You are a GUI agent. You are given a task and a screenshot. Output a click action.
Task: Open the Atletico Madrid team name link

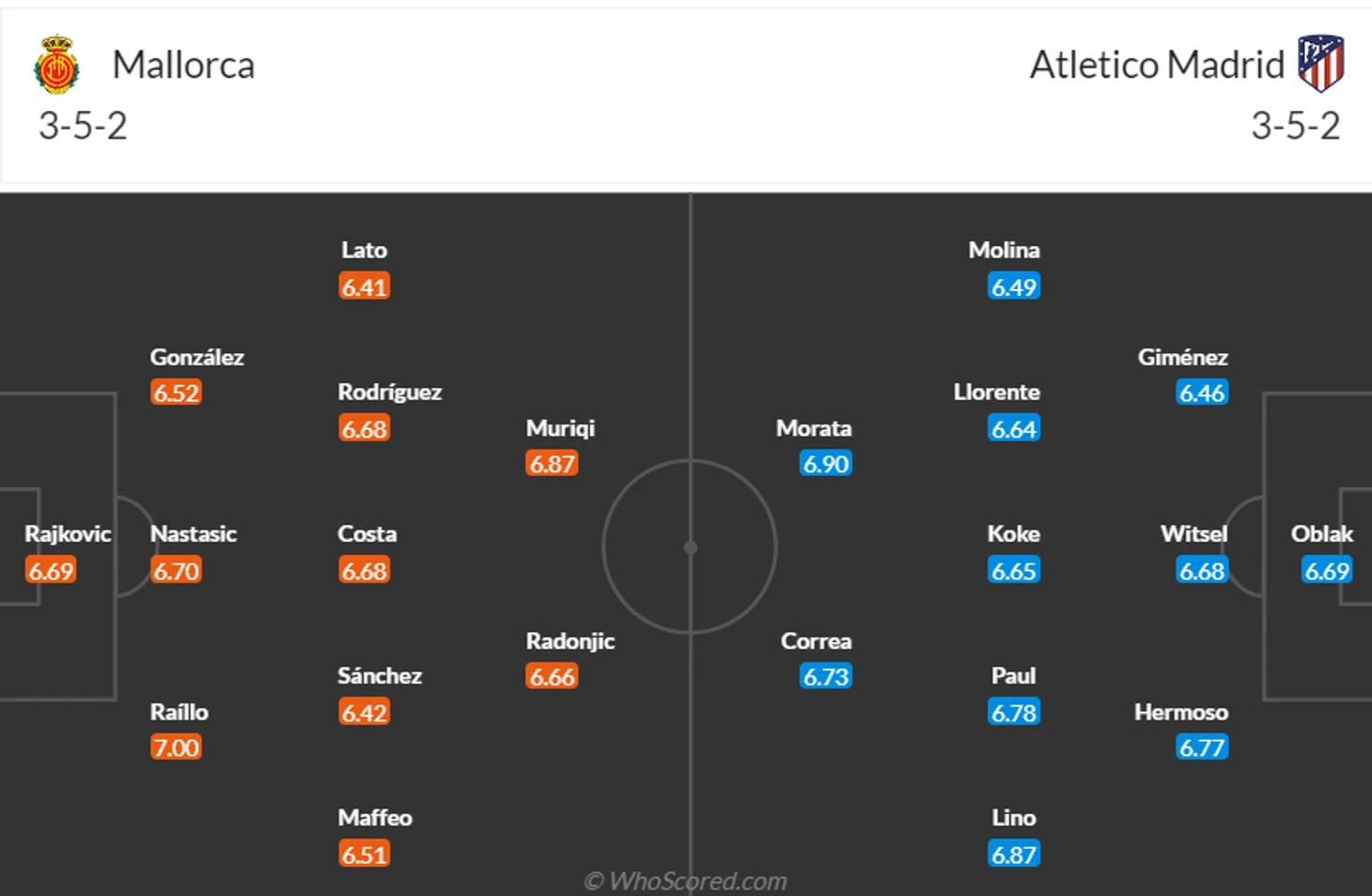coord(1157,65)
